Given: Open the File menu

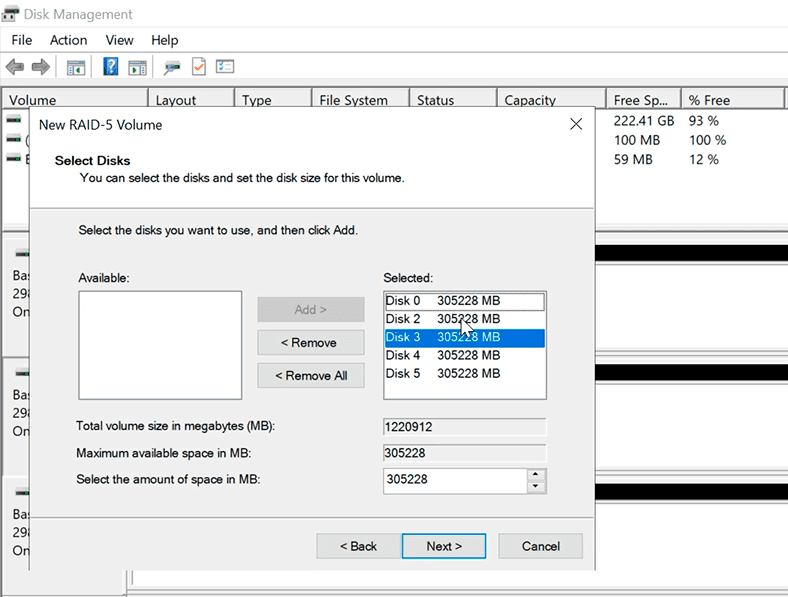Looking at the screenshot, I should [x=22, y=40].
